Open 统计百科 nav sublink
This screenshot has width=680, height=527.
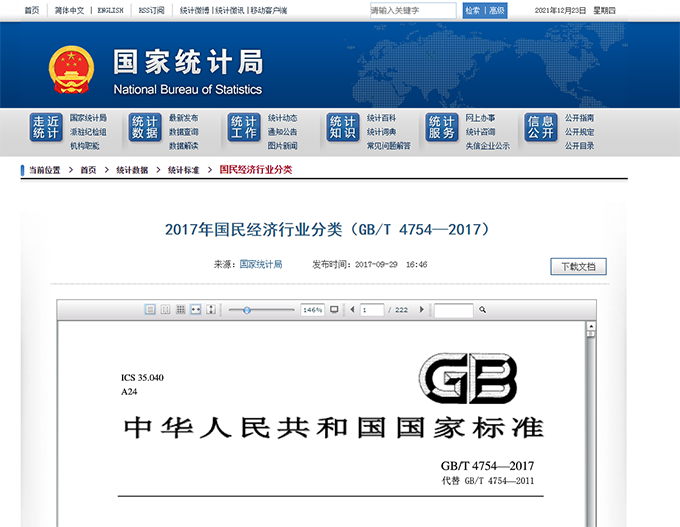(381, 118)
